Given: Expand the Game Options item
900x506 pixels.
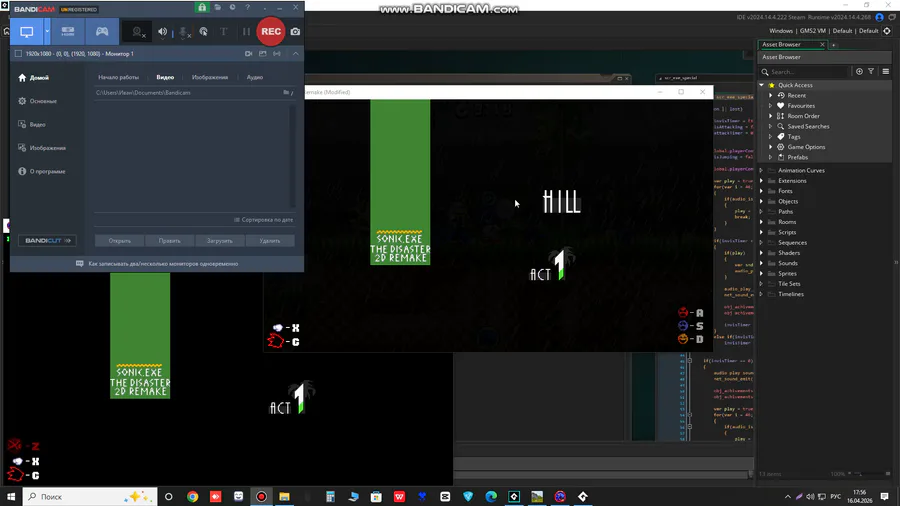Looking at the screenshot, I should (x=770, y=147).
